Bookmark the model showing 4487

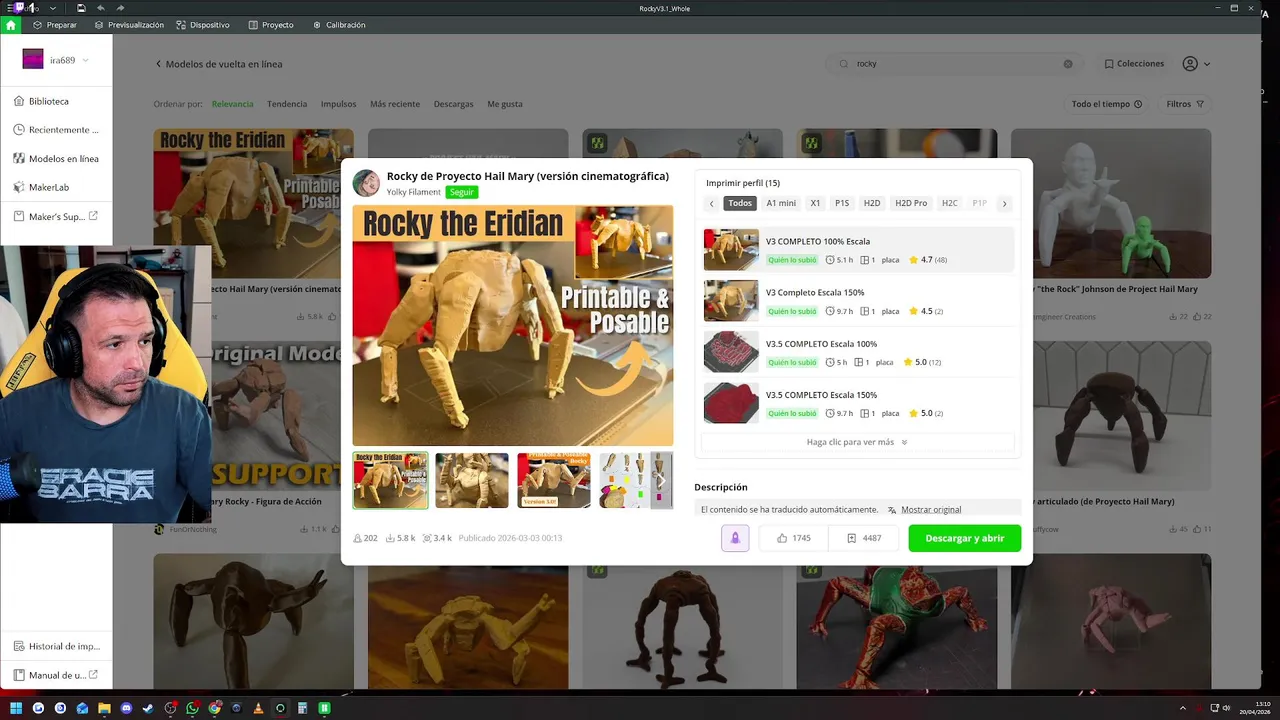(x=865, y=538)
